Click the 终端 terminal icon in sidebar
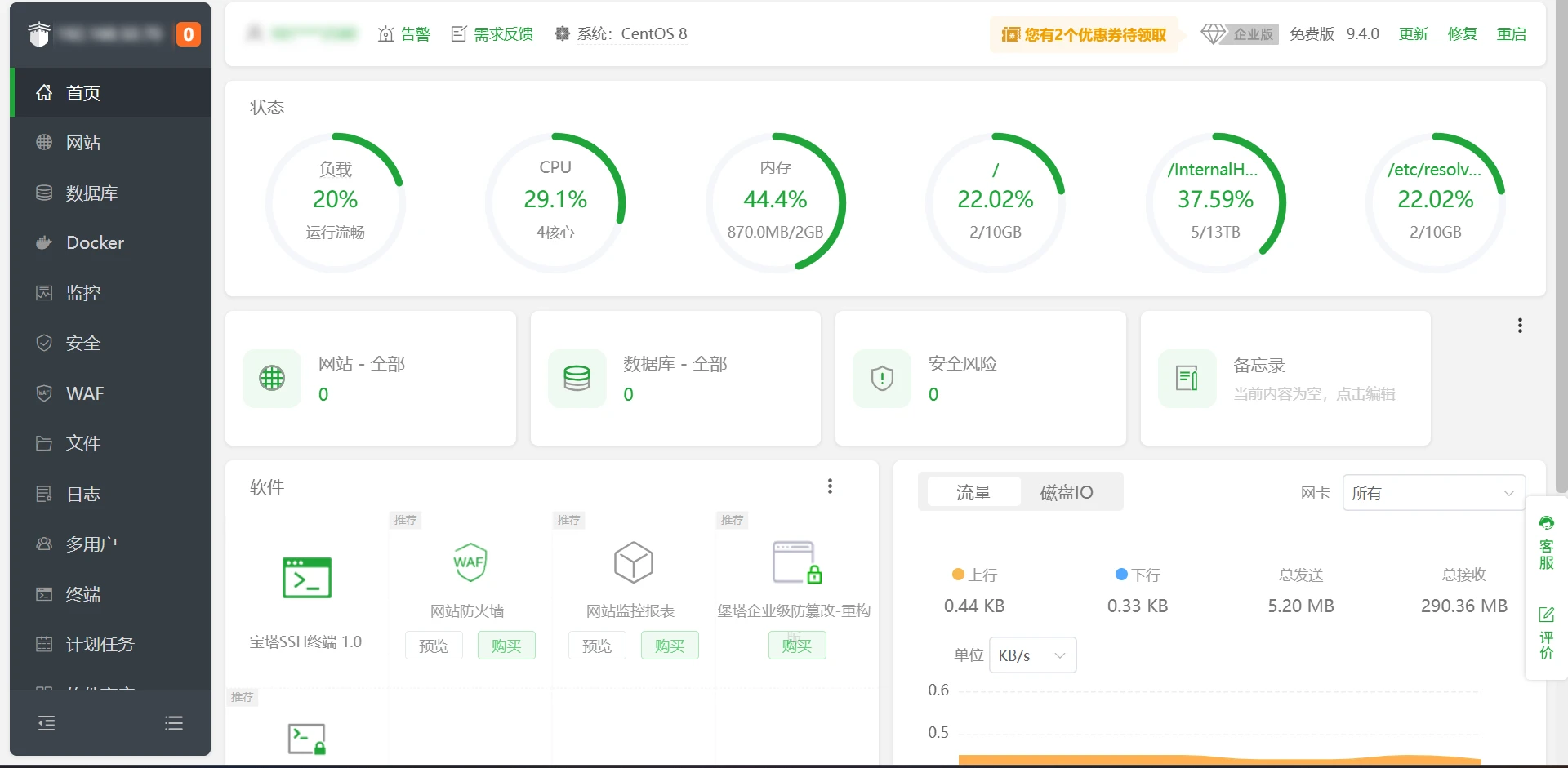 coord(44,594)
